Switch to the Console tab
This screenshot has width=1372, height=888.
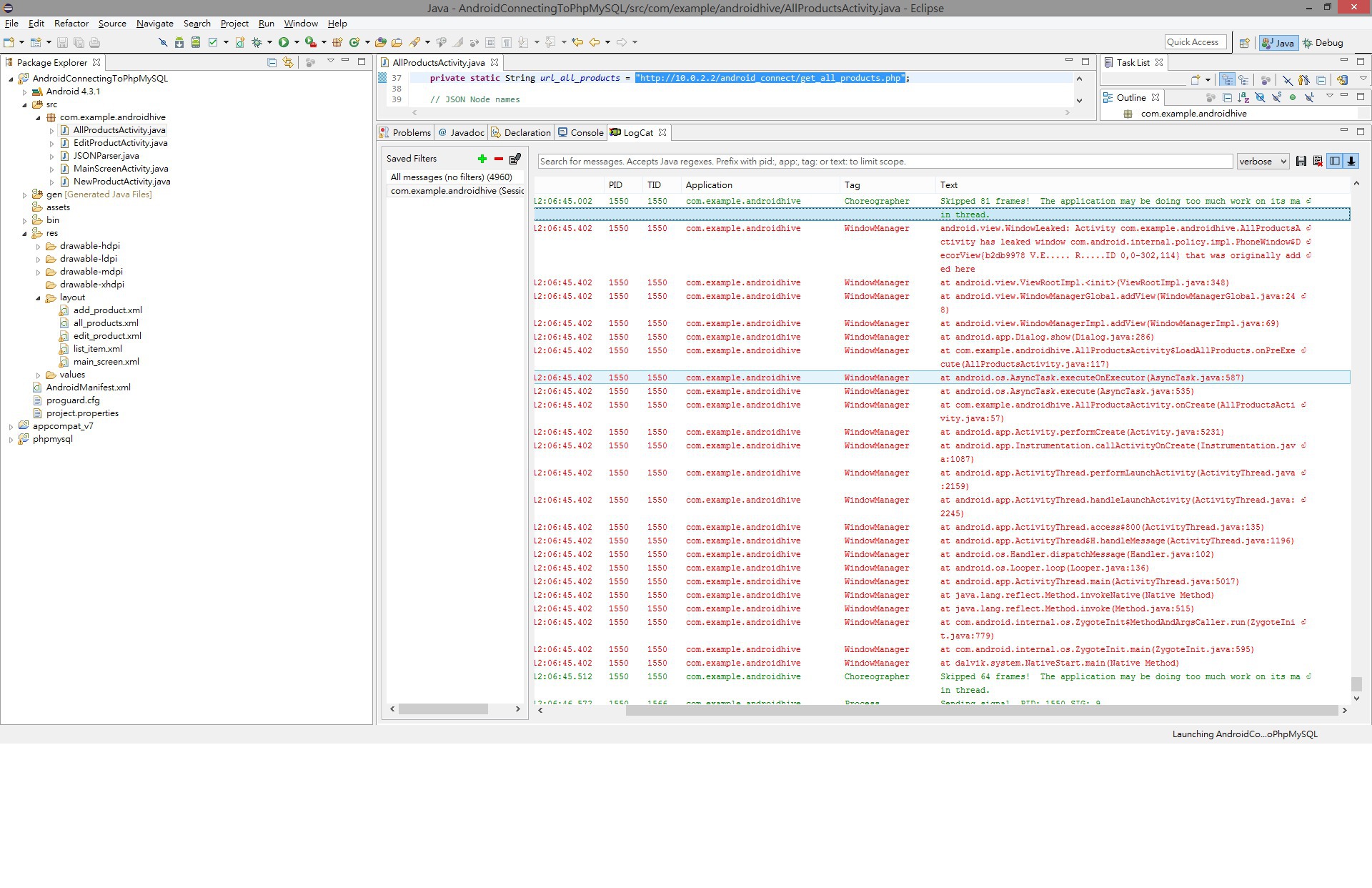click(581, 132)
